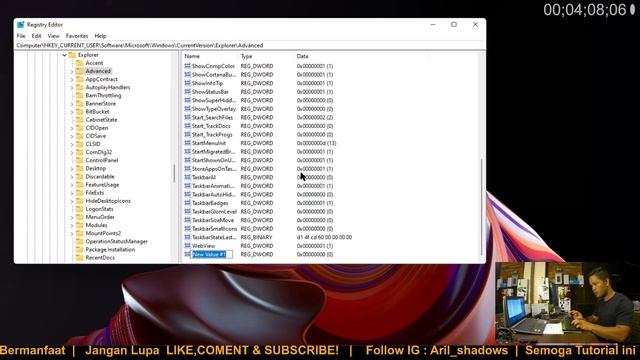640x360 pixels.
Task: Select the Package Installation key
Action: coord(110,249)
